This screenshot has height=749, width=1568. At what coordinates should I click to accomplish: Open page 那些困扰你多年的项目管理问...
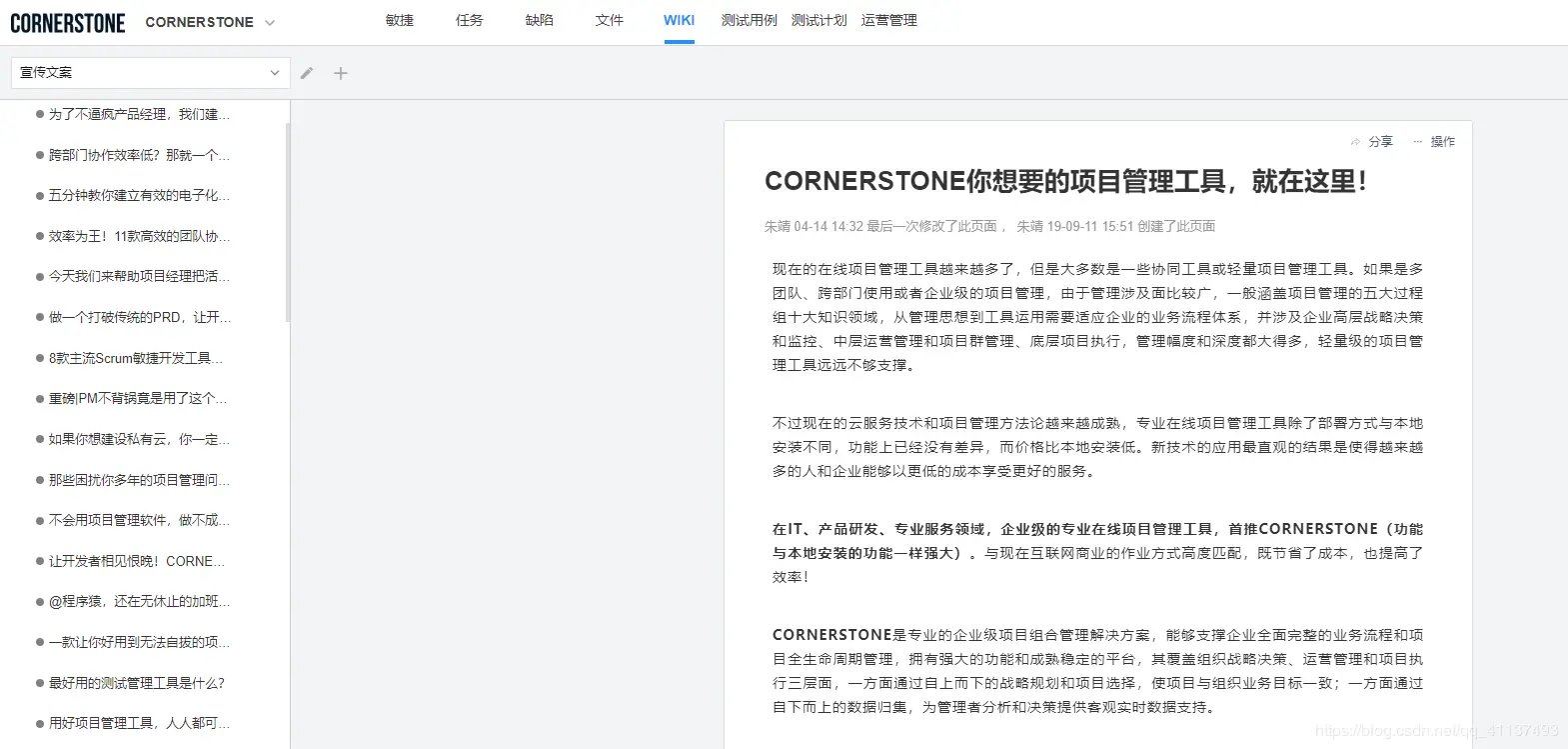tap(139, 480)
